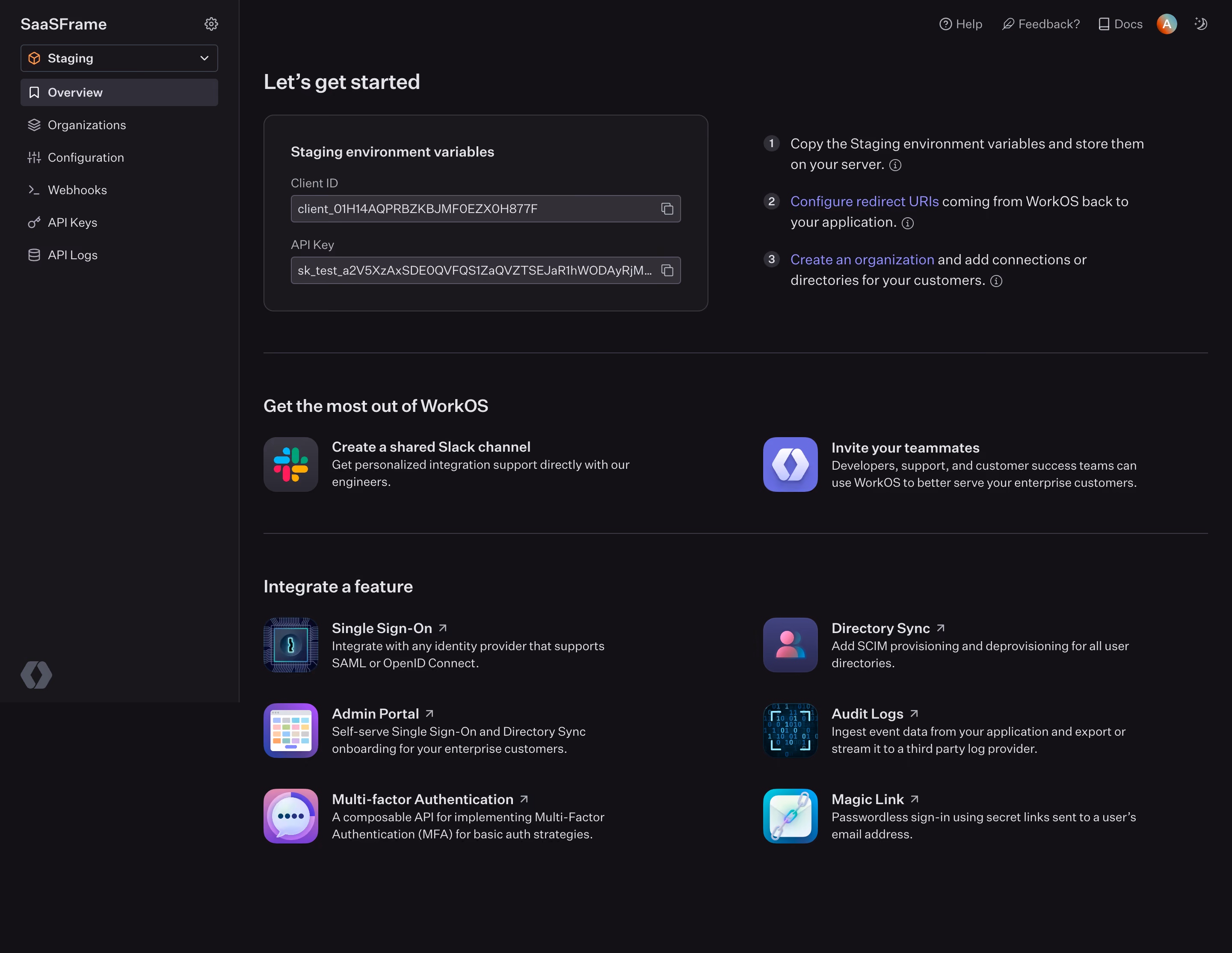This screenshot has width=1232, height=953.
Task: Open the Help link in header
Action: click(961, 24)
